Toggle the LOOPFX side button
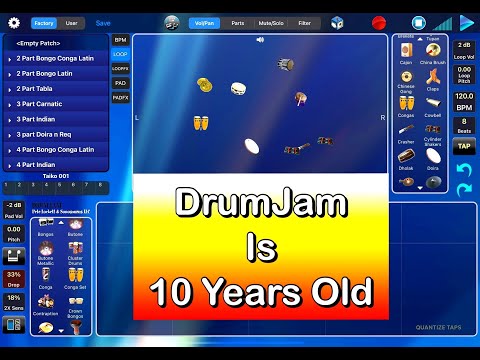480x360 pixels. [x=120, y=69]
